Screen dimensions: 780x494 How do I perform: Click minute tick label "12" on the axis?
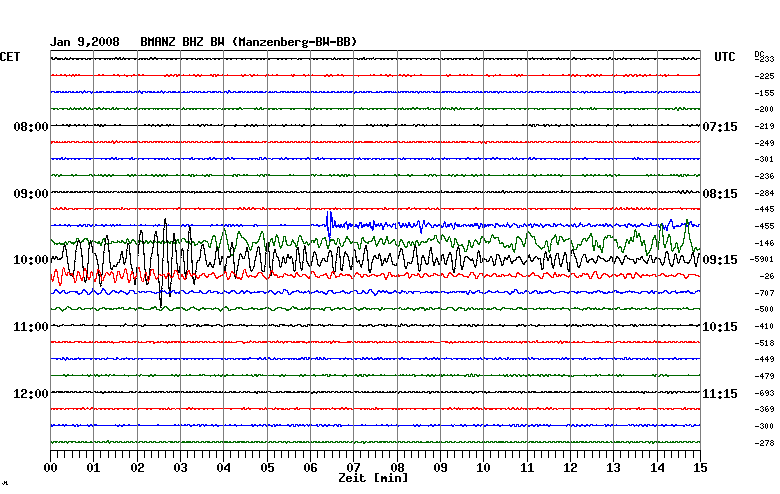point(571,468)
